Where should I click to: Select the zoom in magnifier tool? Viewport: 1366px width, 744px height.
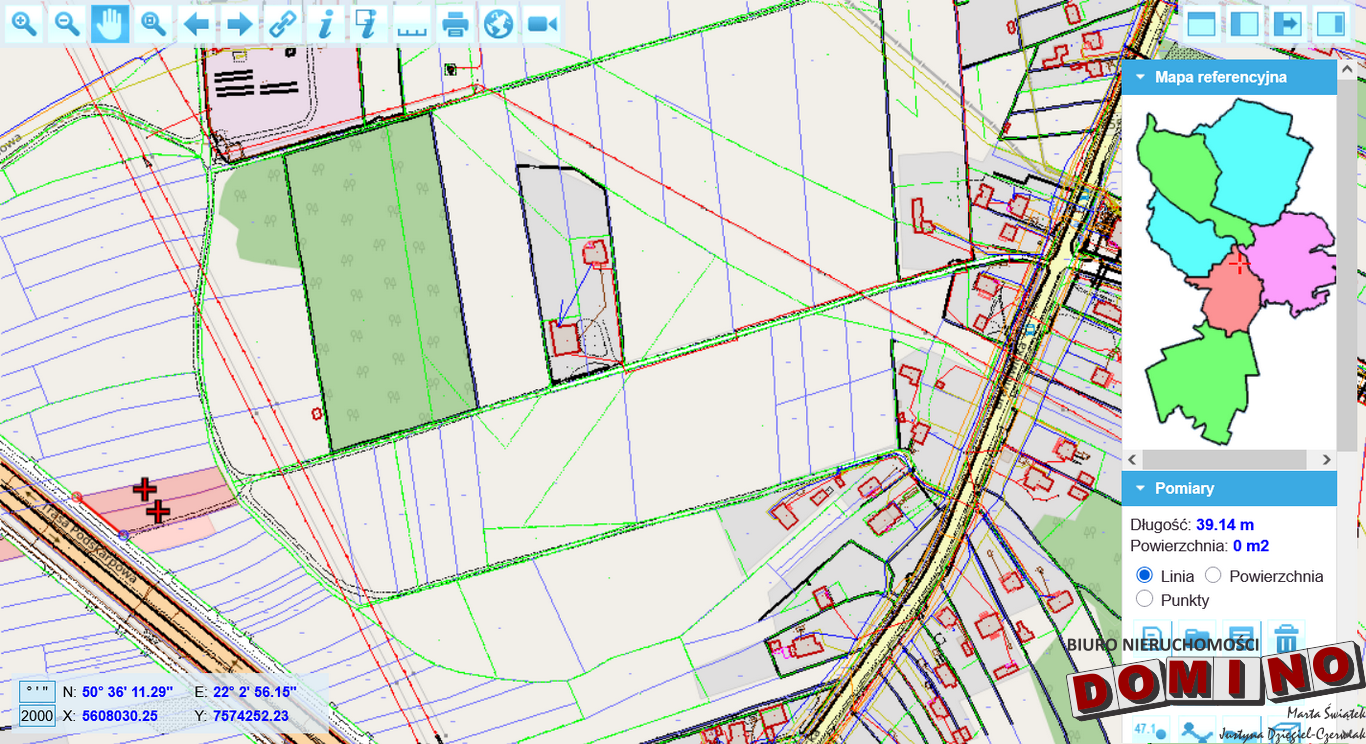point(24,24)
